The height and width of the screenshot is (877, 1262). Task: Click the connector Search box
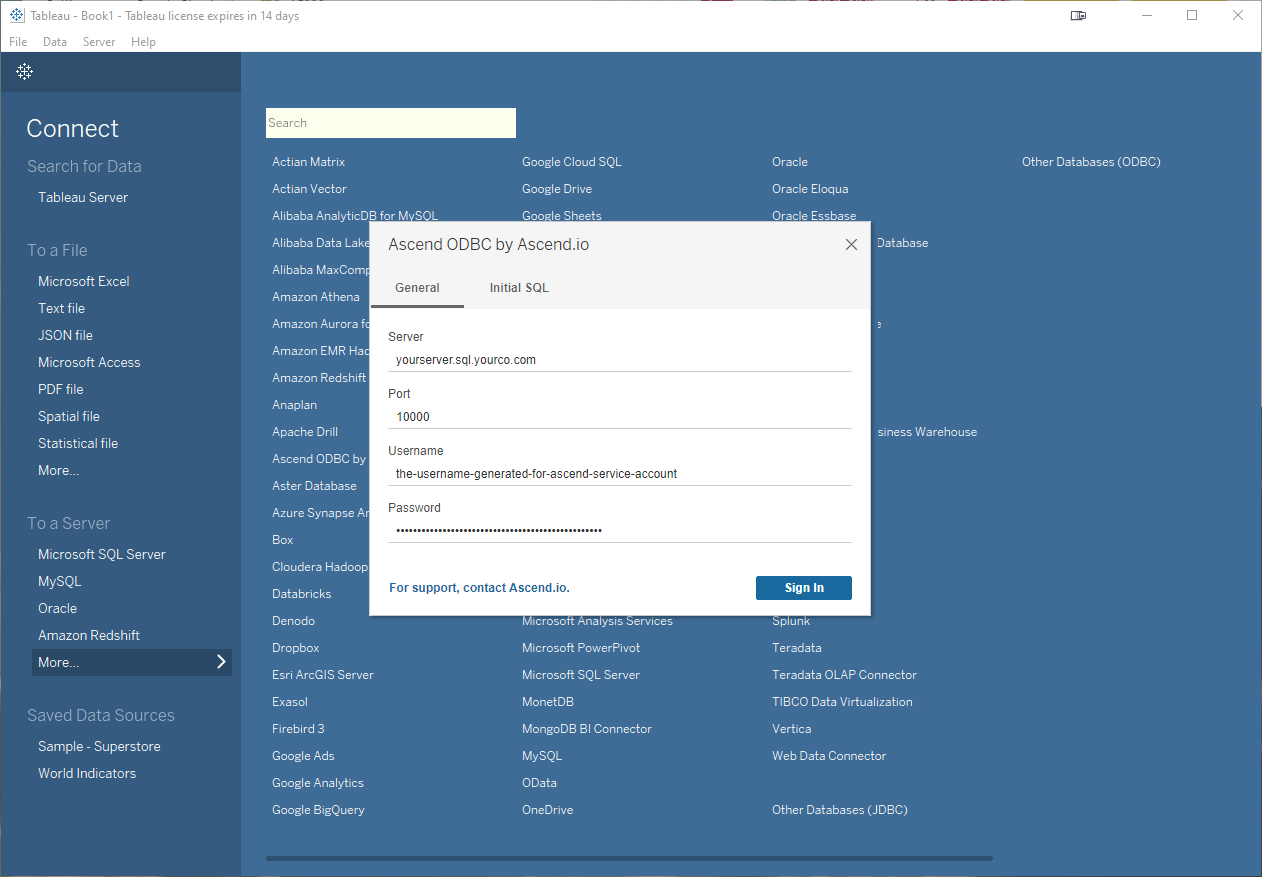[391, 123]
